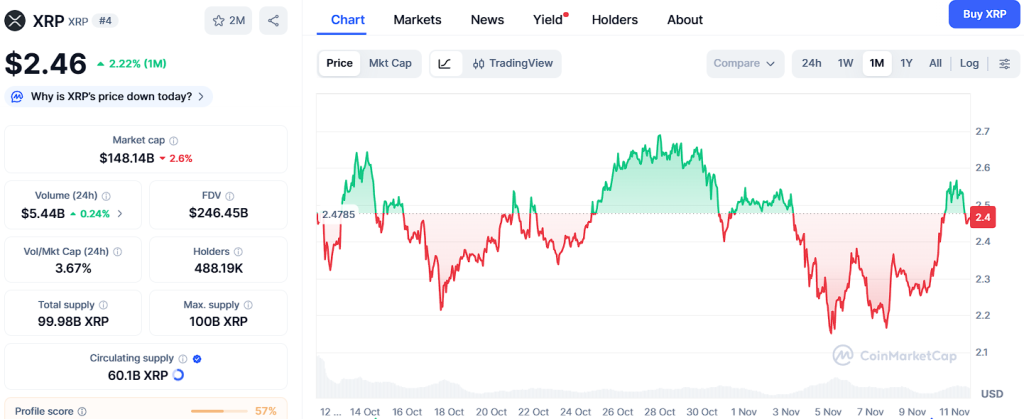Switch to the line chart icon view
This screenshot has width=1024, height=419.
coord(444,63)
